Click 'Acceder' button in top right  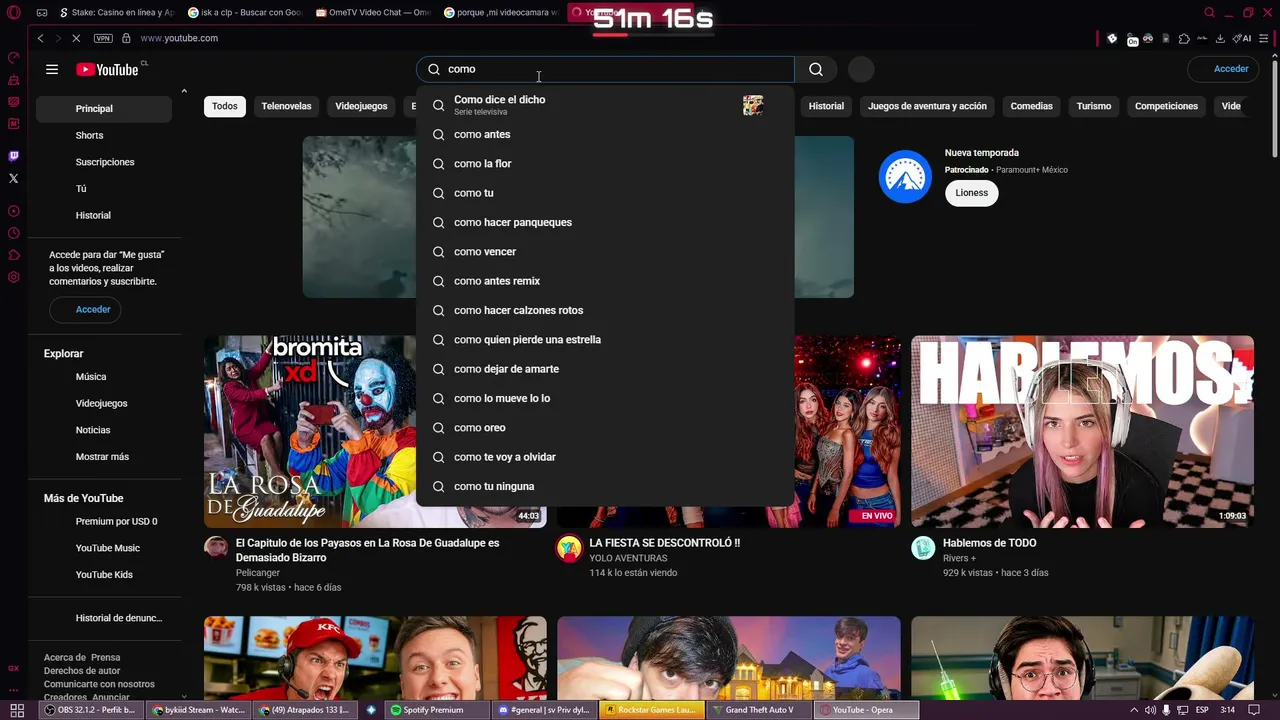[1222, 69]
